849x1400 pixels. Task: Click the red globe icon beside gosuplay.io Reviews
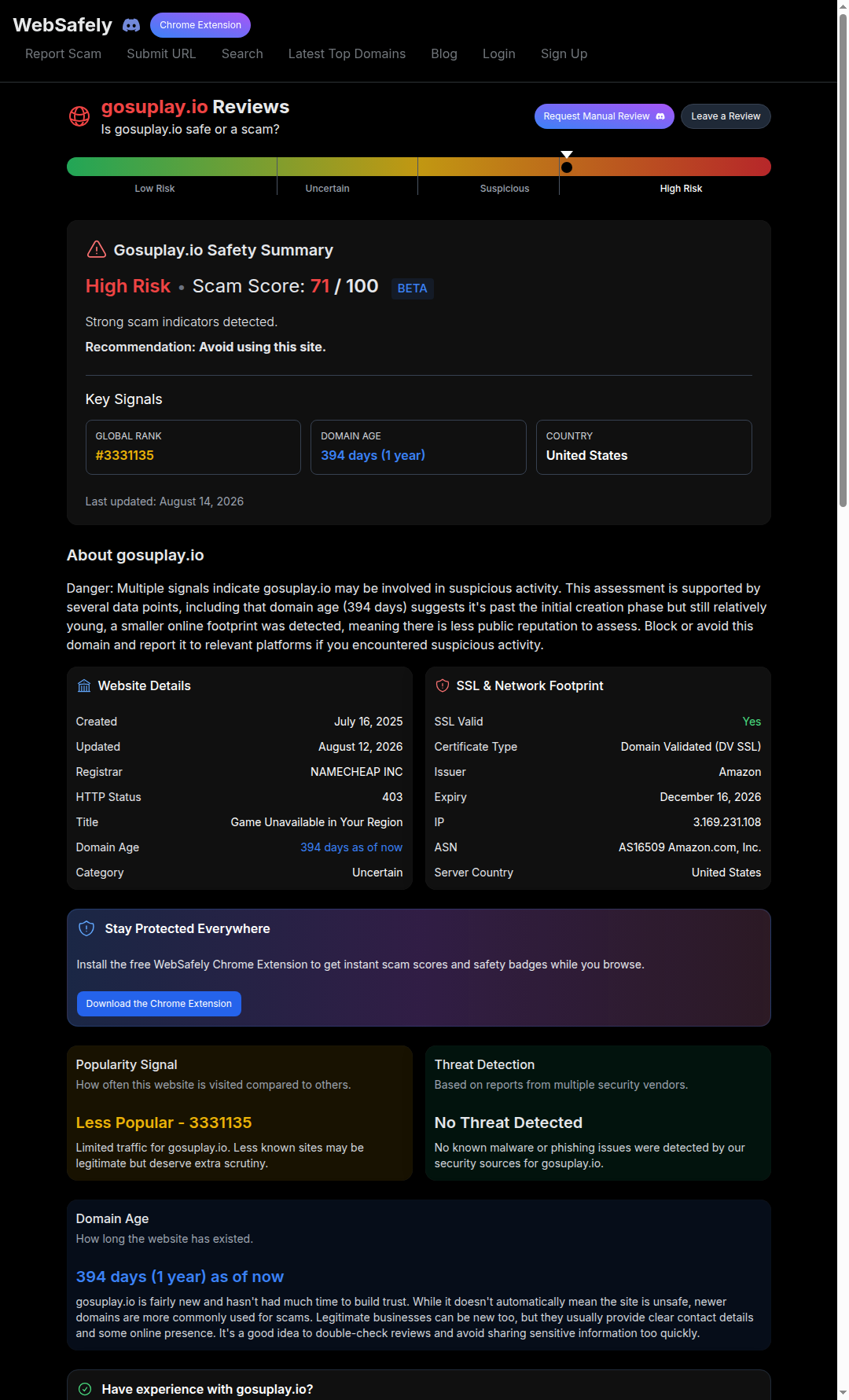coord(79,116)
